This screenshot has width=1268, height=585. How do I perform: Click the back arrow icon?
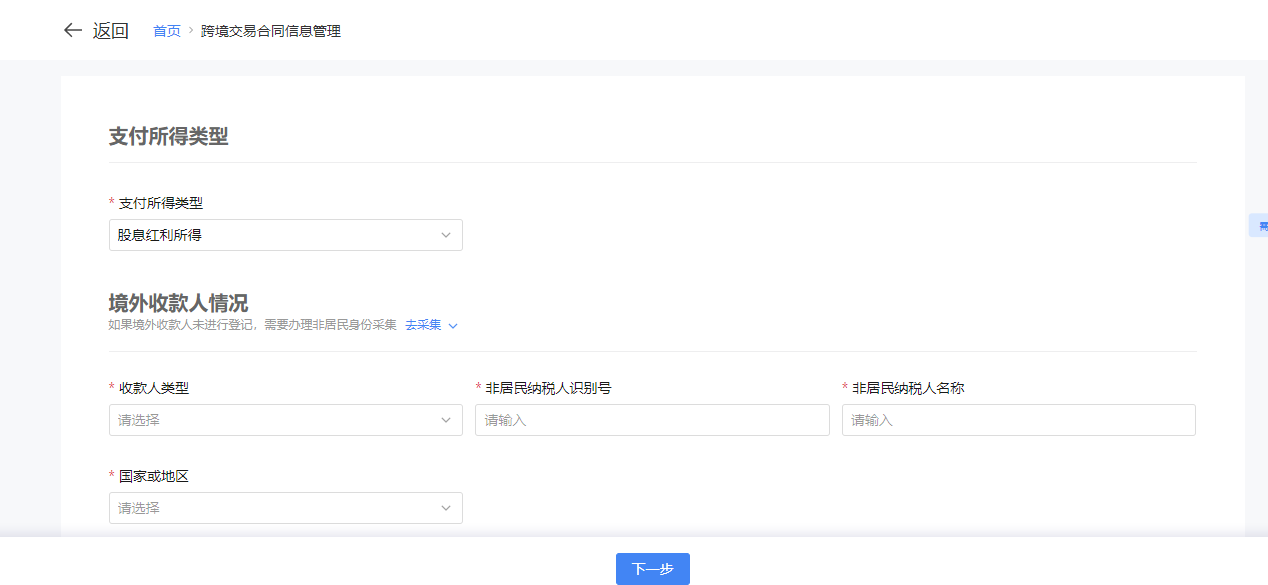pyautogui.click(x=72, y=30)
